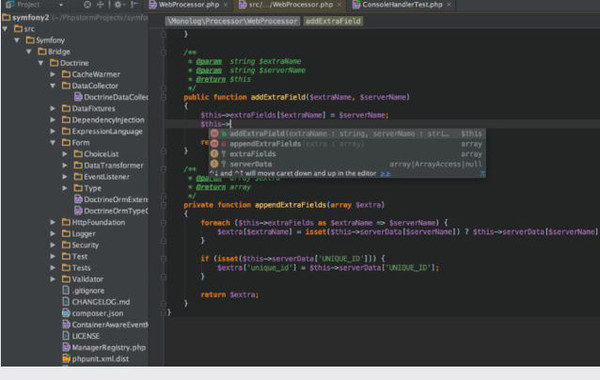Click the method icon beside appendExtraFields suggestion
Screen dimensions: 600x380
[214, 144]
